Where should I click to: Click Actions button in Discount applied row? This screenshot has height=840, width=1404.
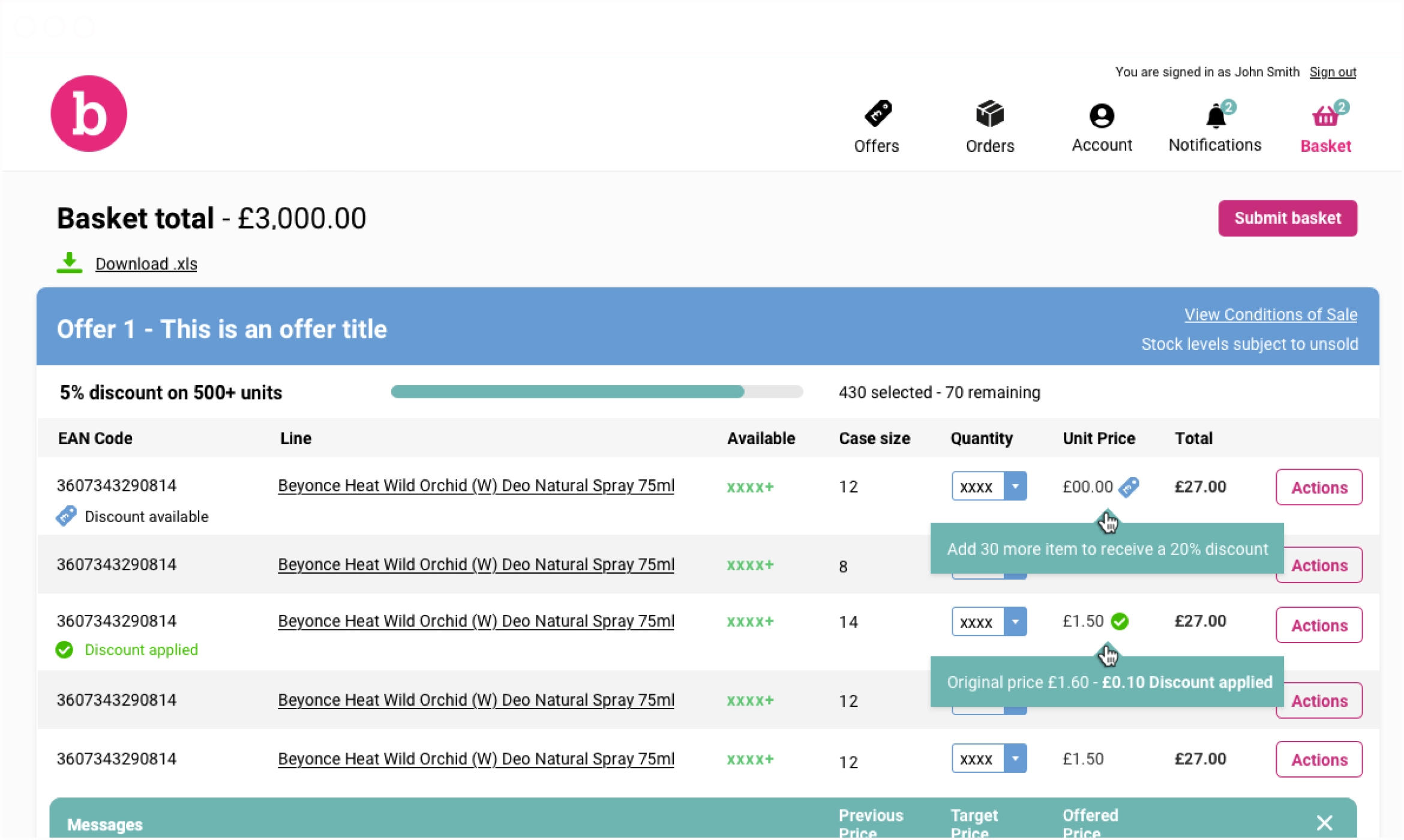click(x=1319, y=626)
